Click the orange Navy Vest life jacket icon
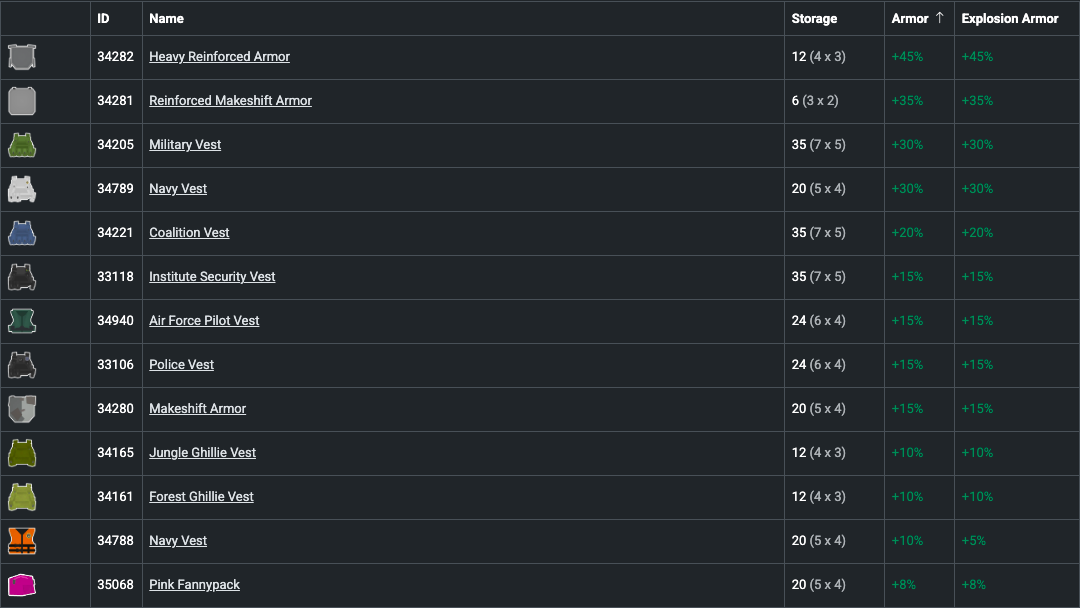Image resolution: width=1080 pixels, height=608 pixels. pyautogui.click(x=22, y=541)
